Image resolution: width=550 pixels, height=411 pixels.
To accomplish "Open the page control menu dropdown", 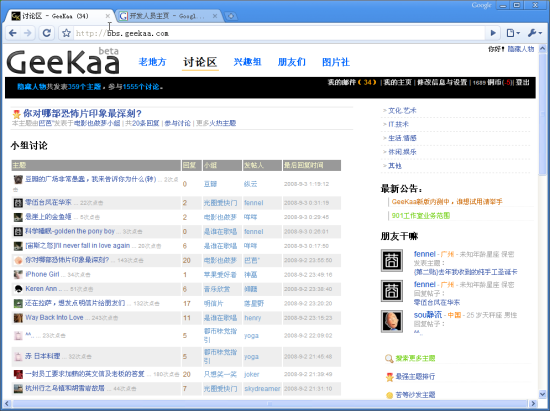I will (x=513, y=33).
